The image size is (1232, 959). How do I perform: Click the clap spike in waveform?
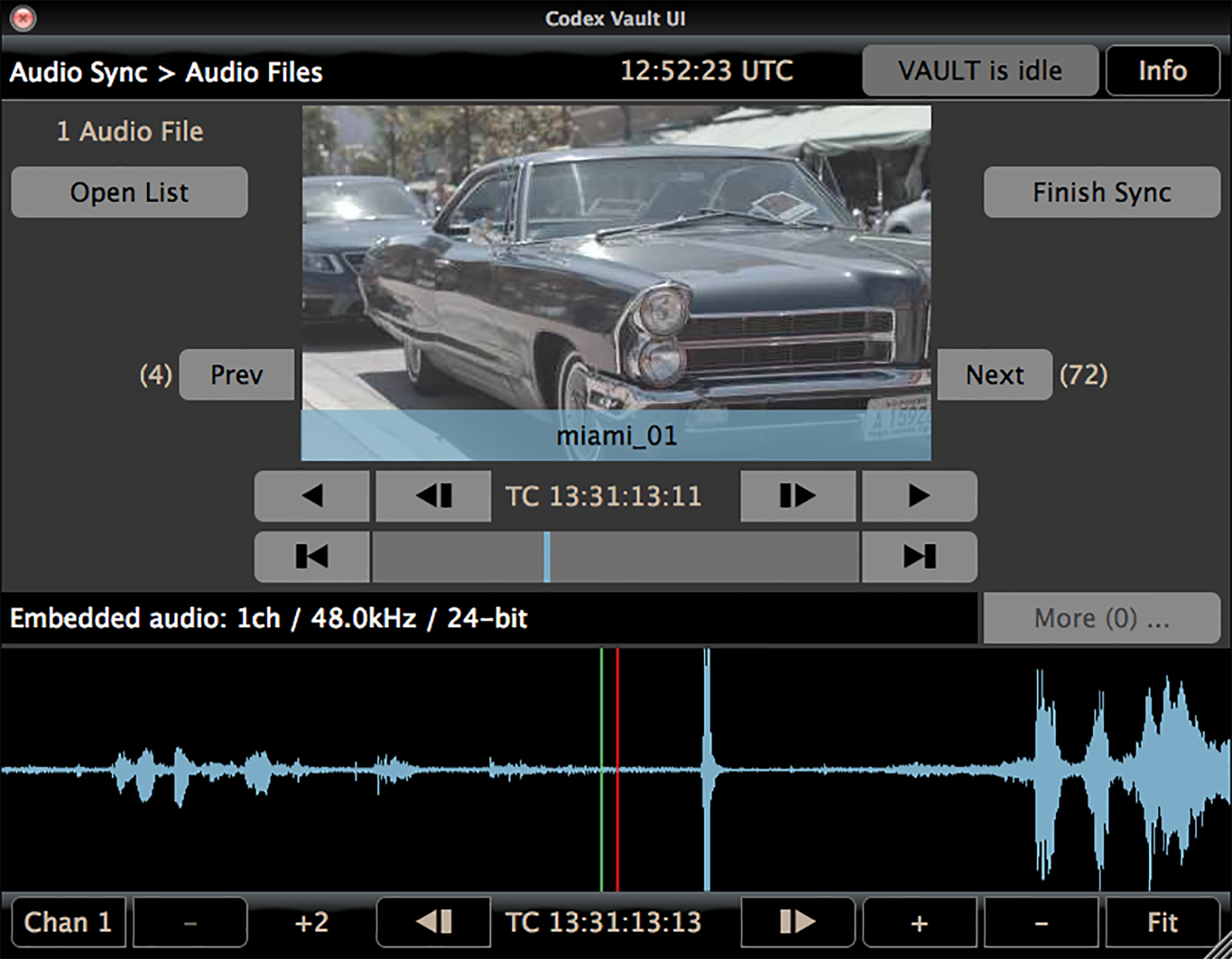[x=707, y=770]
